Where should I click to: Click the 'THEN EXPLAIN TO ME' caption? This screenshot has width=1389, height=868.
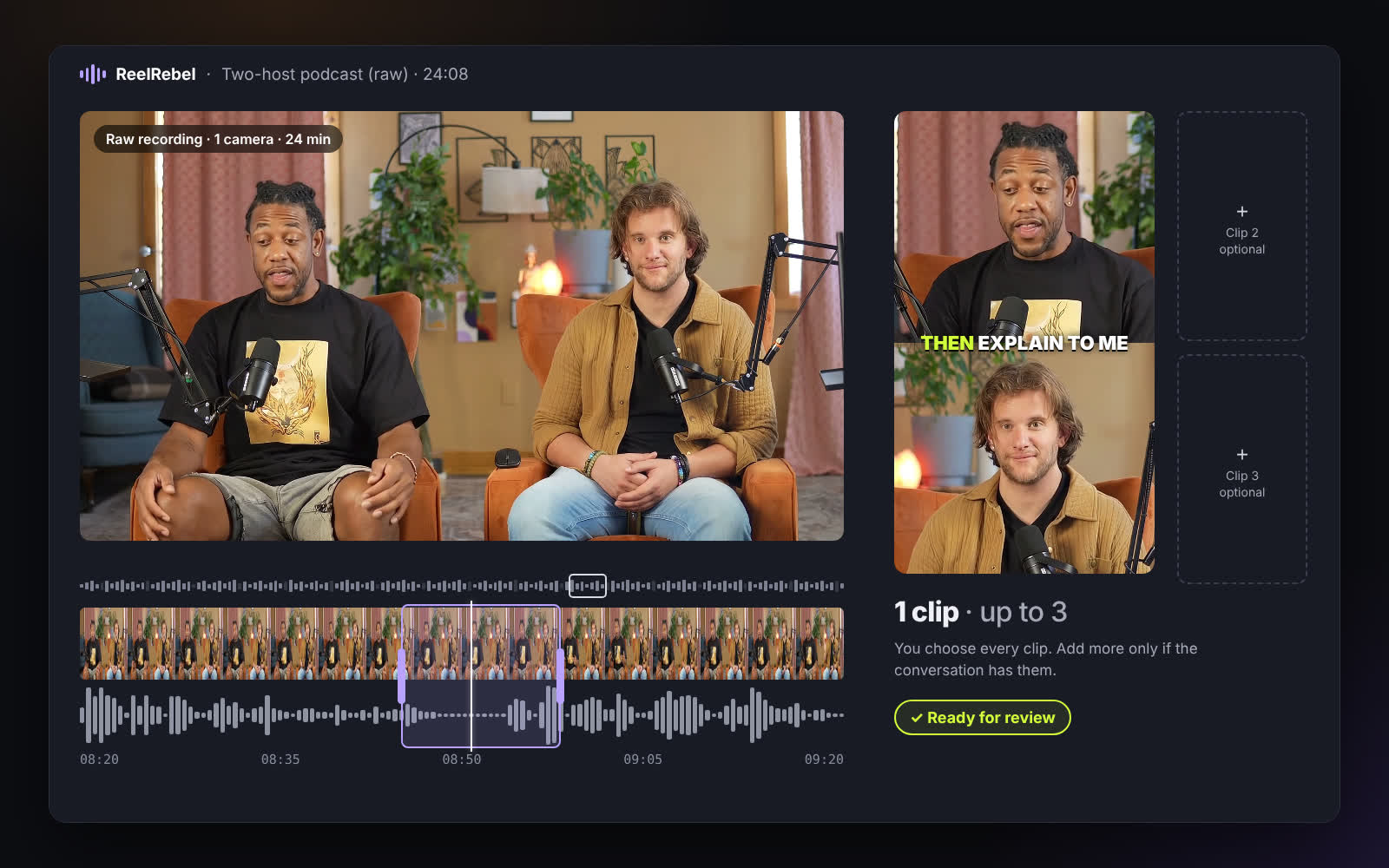click(1024, 343)
